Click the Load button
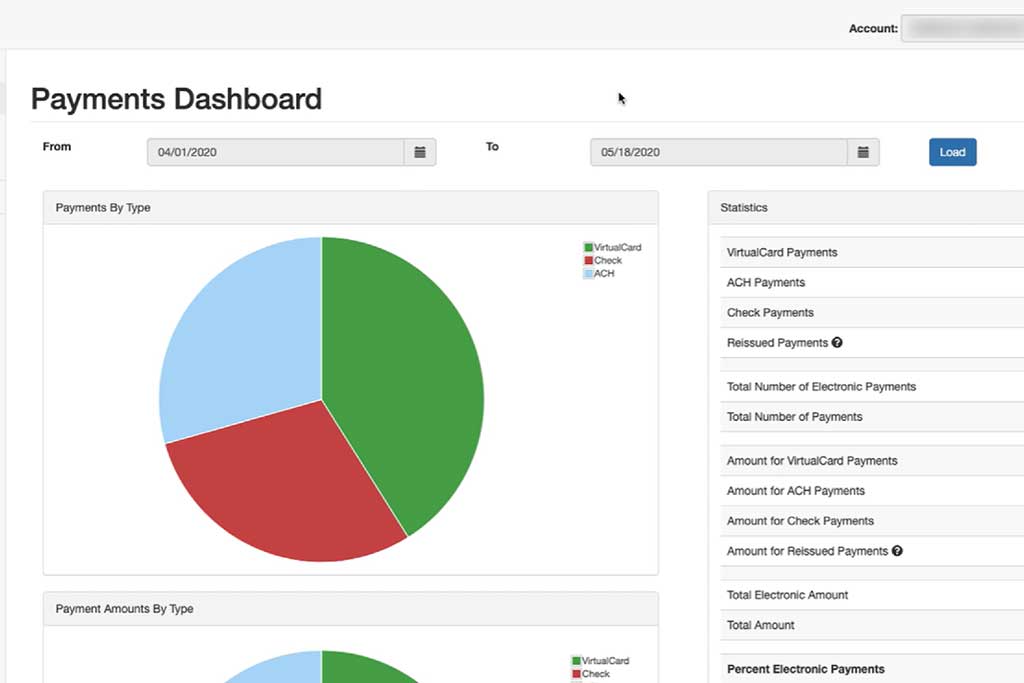The height and width of the screenshot is (683, 1024). [952, 152]
